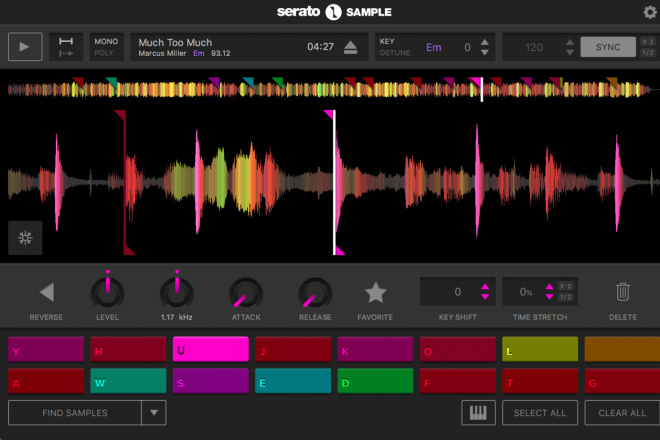Screen dimensions: 660x440
Task: Click the SELECT ALL button
Action: pos(540,413)
